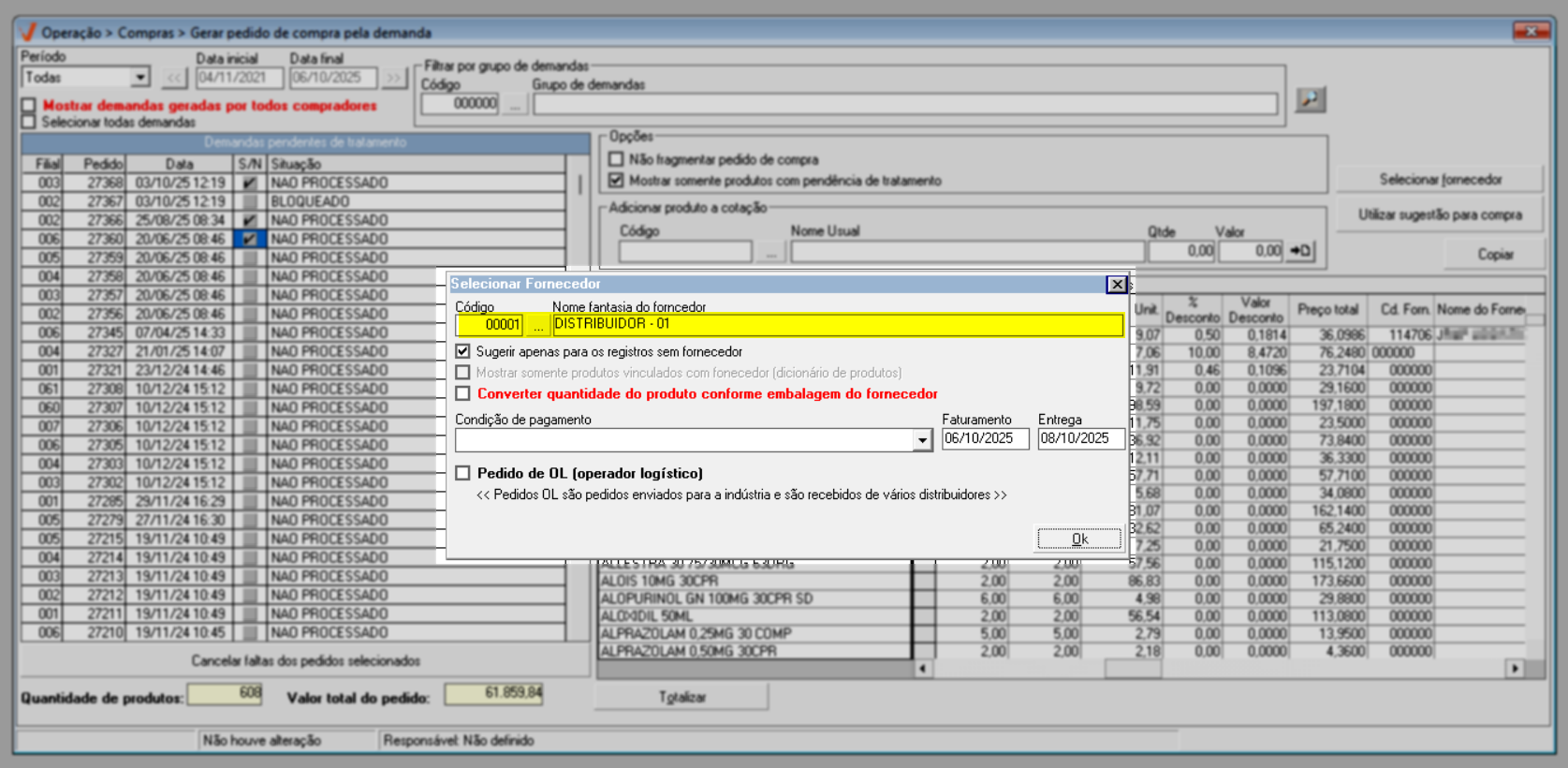Expand Condição de pagamento dropdown
The image size is (1568, 768).
(x=922, y=440)
